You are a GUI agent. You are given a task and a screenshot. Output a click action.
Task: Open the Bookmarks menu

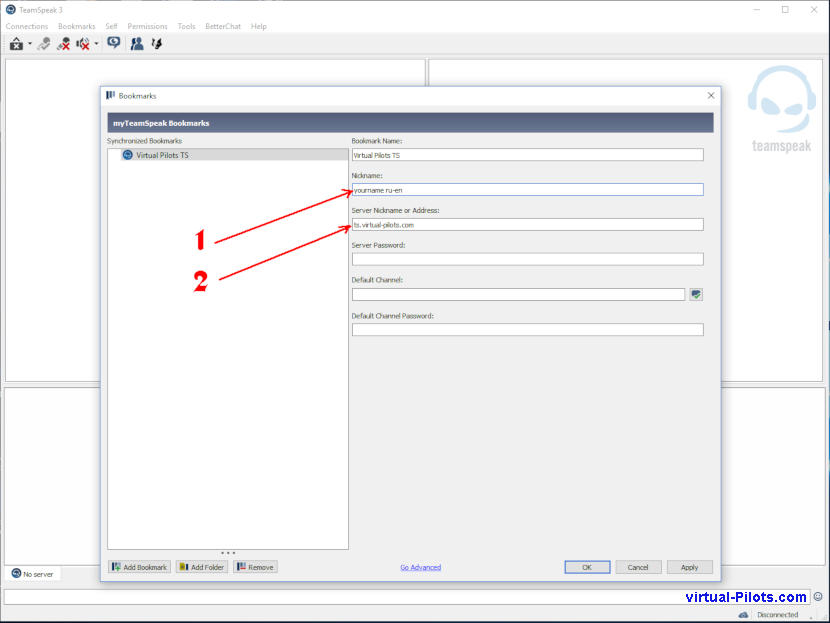click(x=77, y=26)
